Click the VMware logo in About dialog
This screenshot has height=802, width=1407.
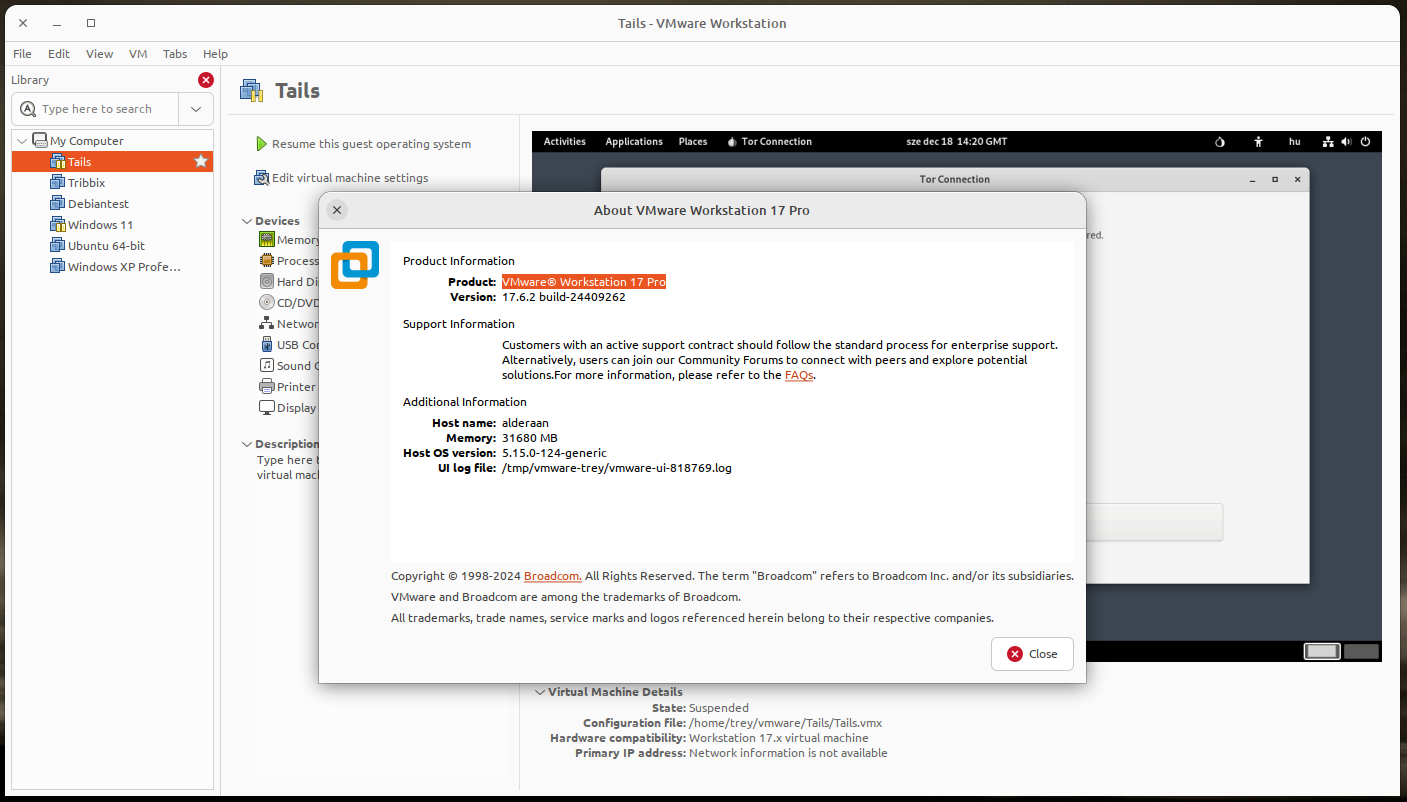coord(355,265)
